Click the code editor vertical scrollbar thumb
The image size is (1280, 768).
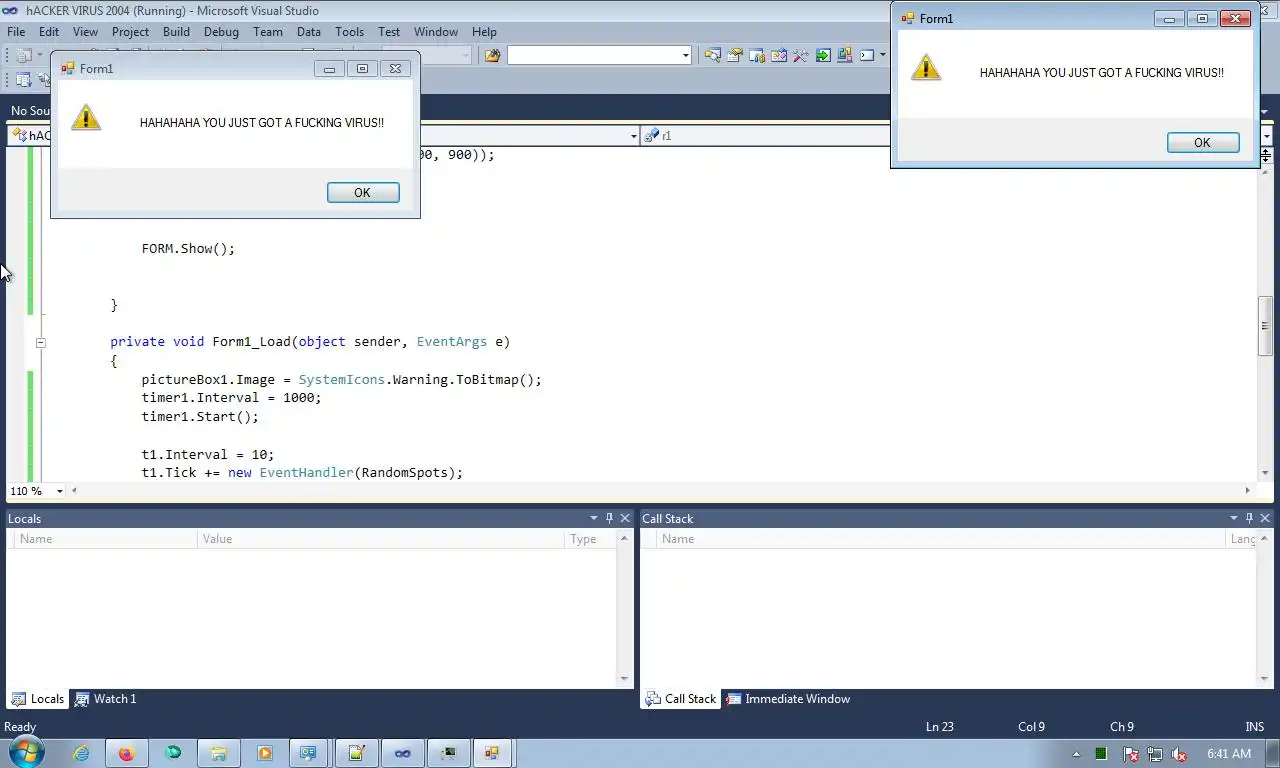[x=1265, y=326]
